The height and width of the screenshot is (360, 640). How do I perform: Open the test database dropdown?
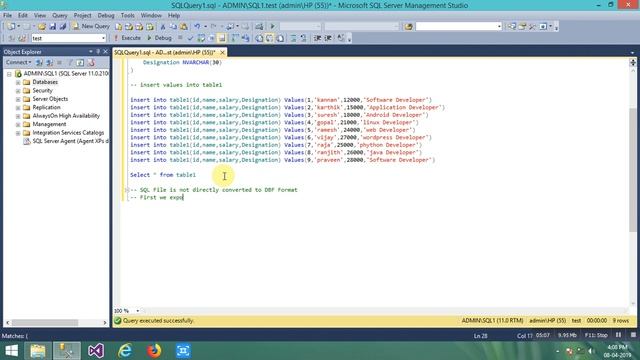pyautogui.click(x=103, y=38)
